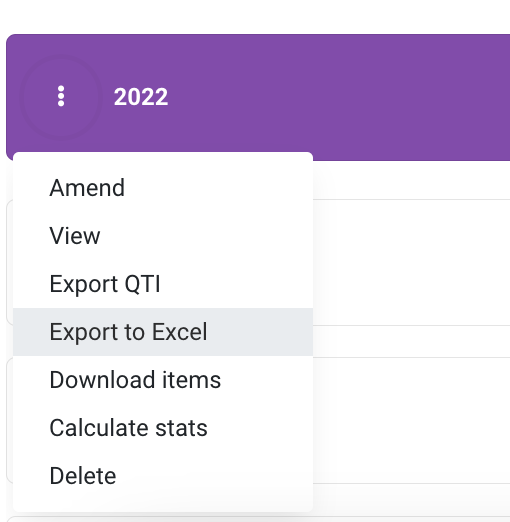The height and width of the screenshot is (522, 510).
Task: Click the first card behind the menu
Action: 411,262
